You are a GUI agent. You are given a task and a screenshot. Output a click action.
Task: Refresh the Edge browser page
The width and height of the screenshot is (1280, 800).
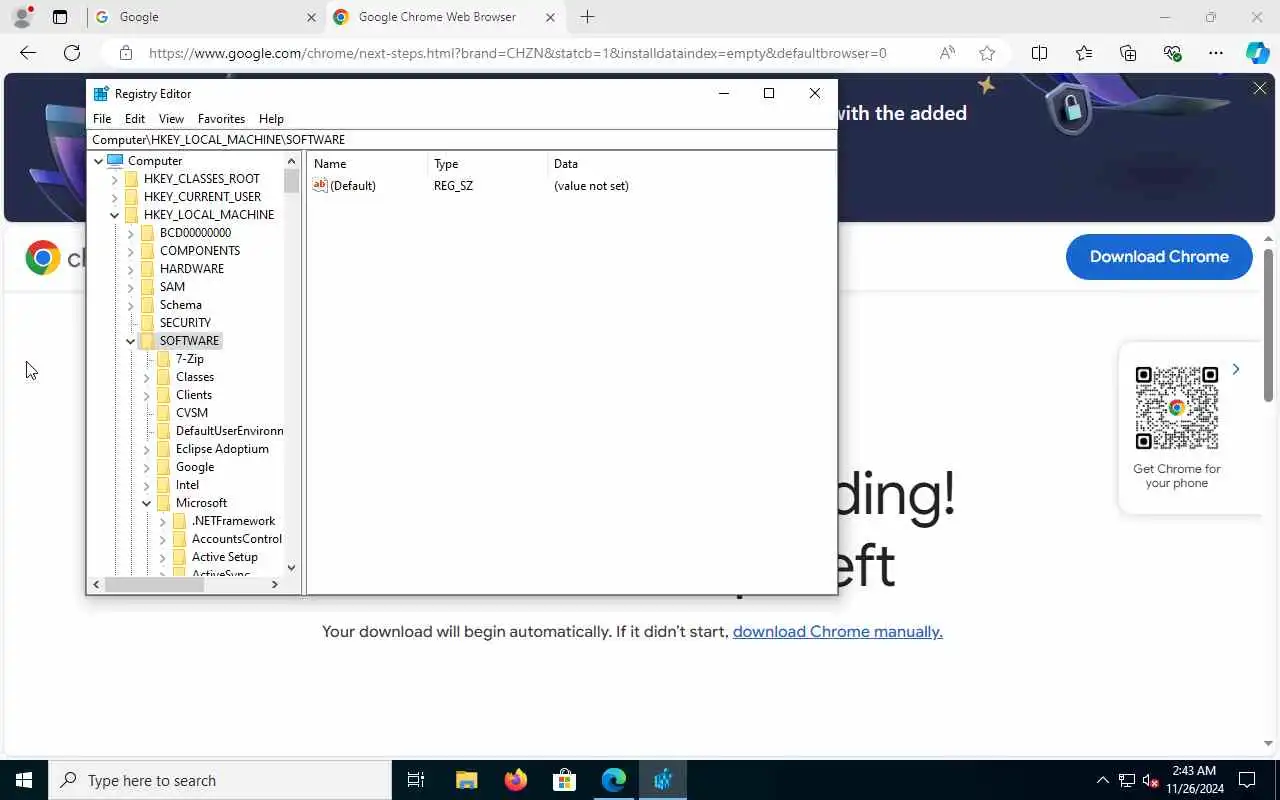pos(72,53)
